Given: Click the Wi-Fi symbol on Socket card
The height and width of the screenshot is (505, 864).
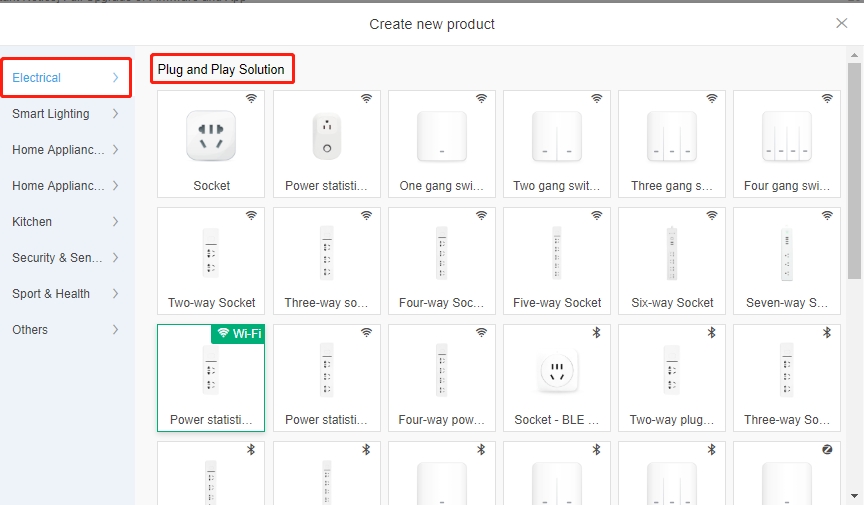Looking at the screenshot, I should pyautogui.click(x=251, y=99).
